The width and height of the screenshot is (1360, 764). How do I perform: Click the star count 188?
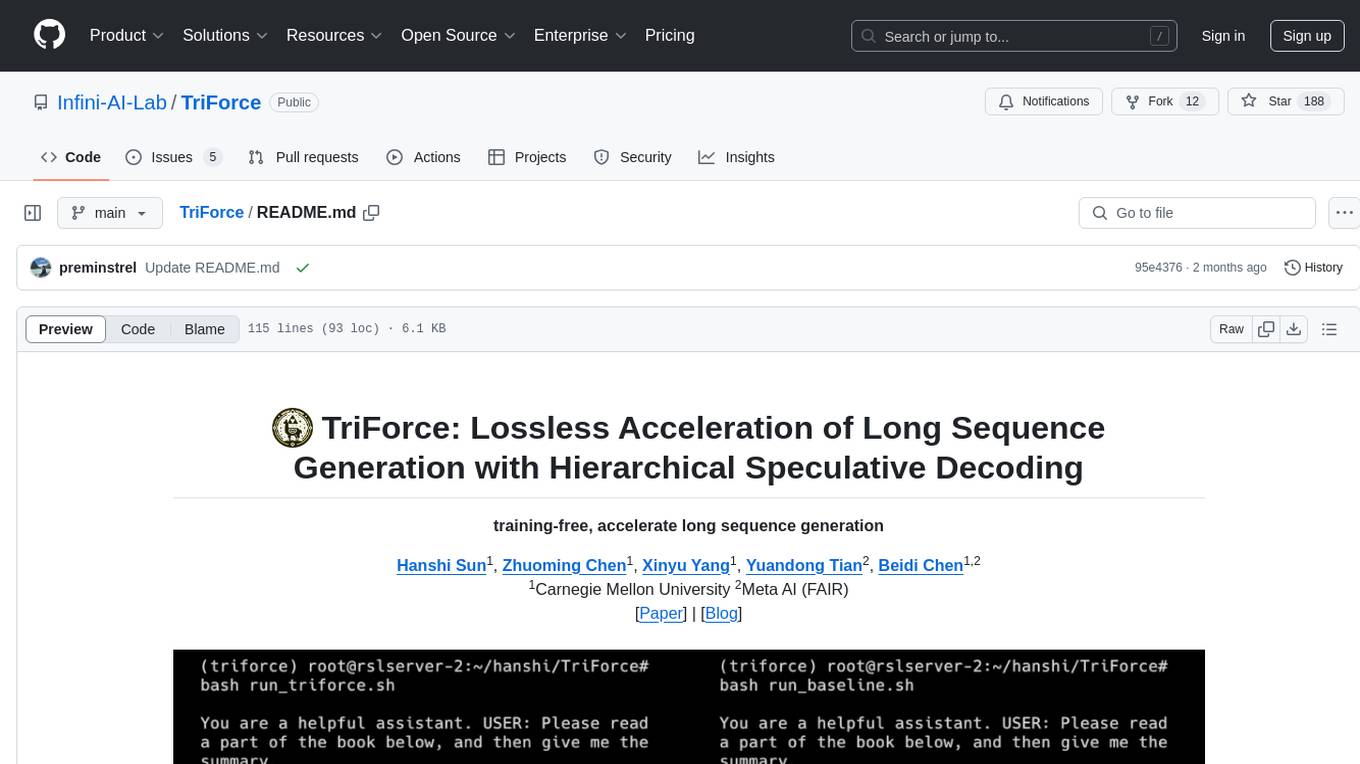tap(1314, 102)
